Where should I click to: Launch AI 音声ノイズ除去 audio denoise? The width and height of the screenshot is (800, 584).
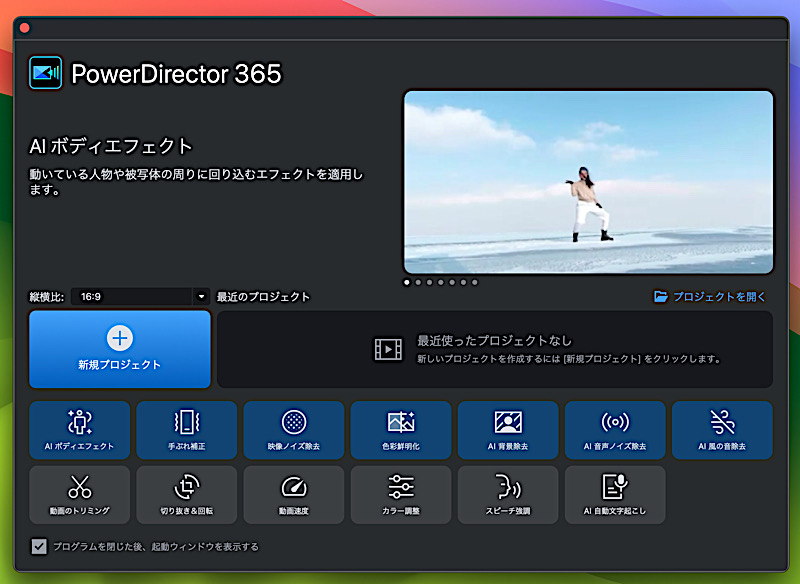614,430
